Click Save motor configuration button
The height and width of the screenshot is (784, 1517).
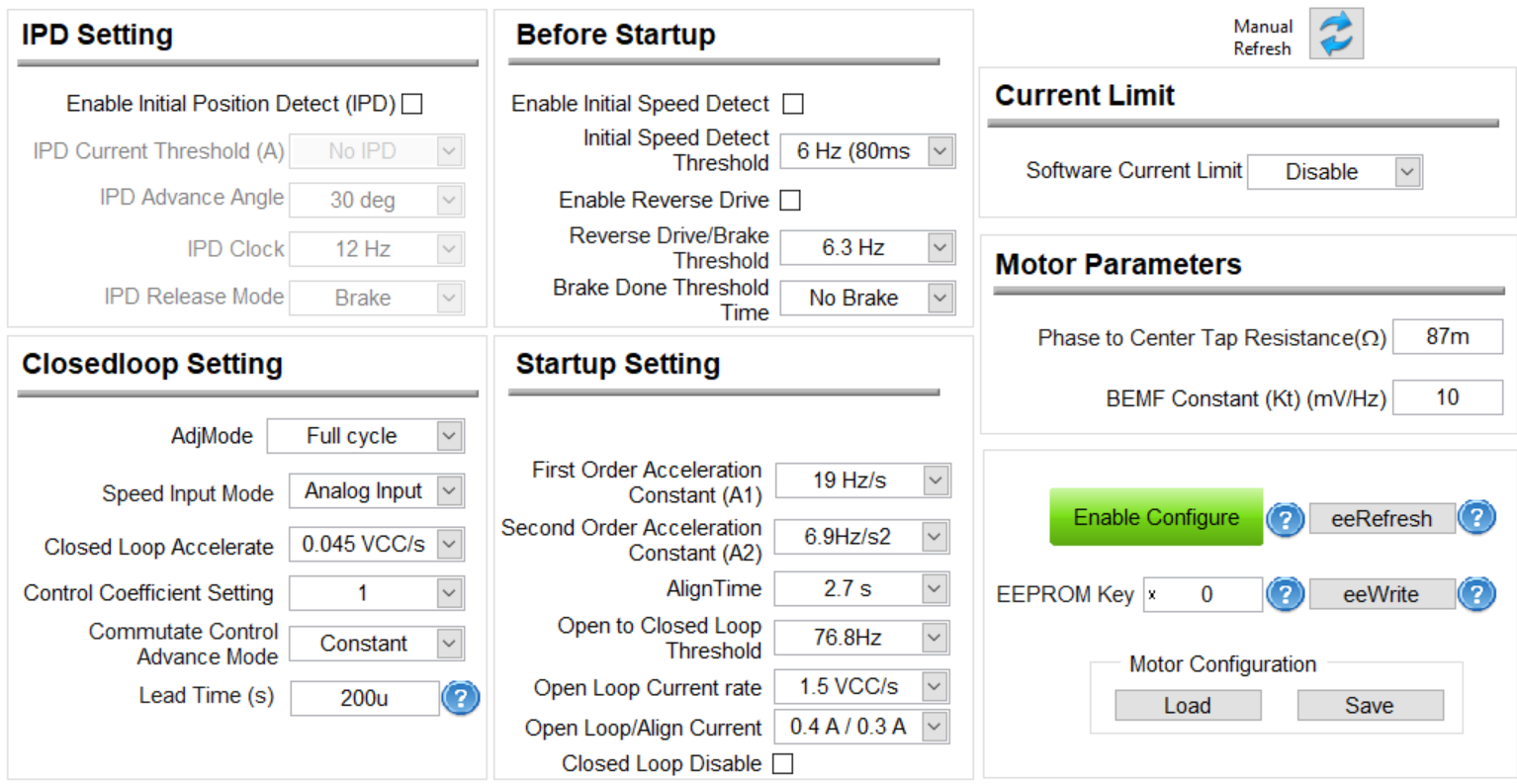(x=1370, y=705)
